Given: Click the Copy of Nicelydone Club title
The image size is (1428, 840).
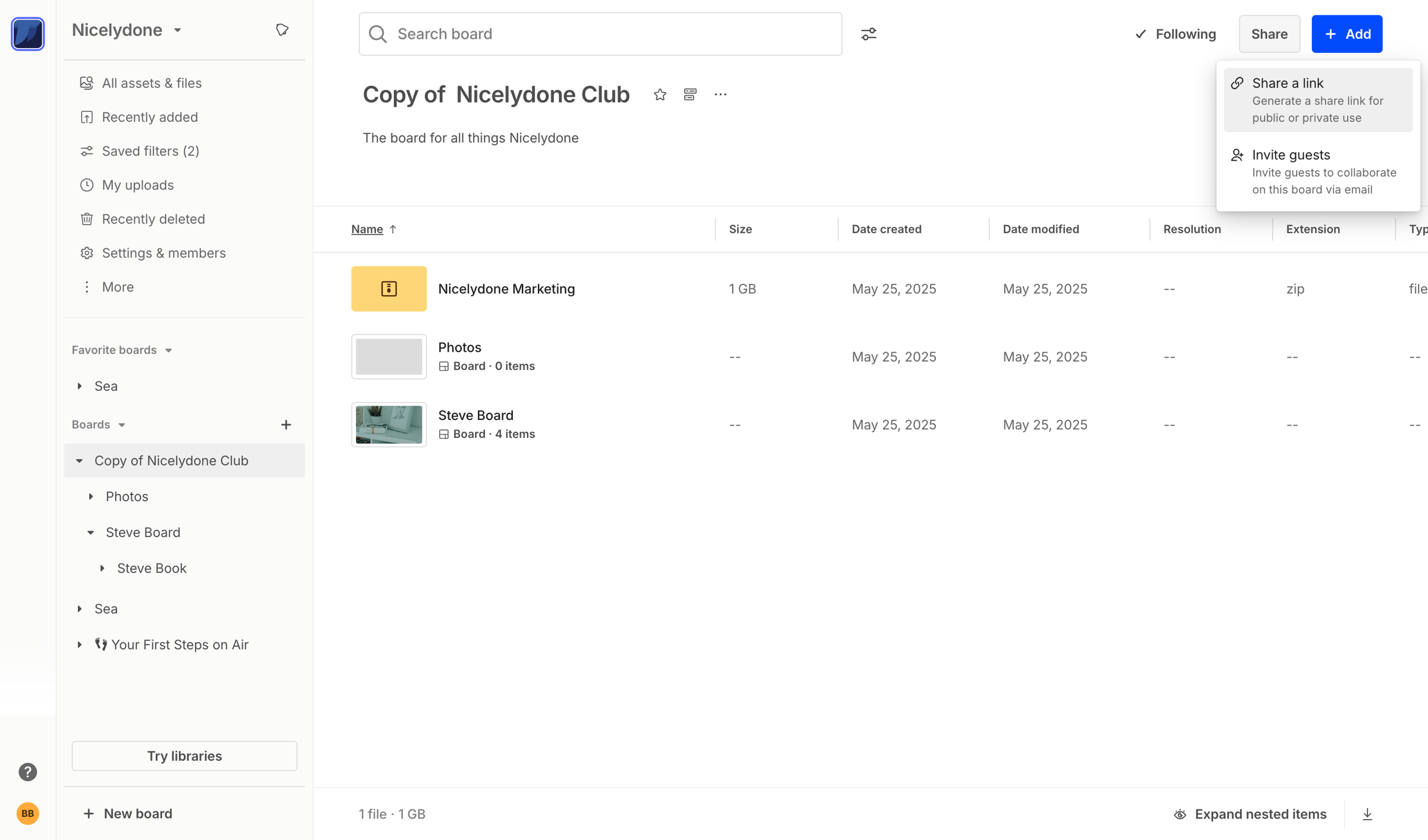Looking at the screenshot, I should [x=496, y=95].
